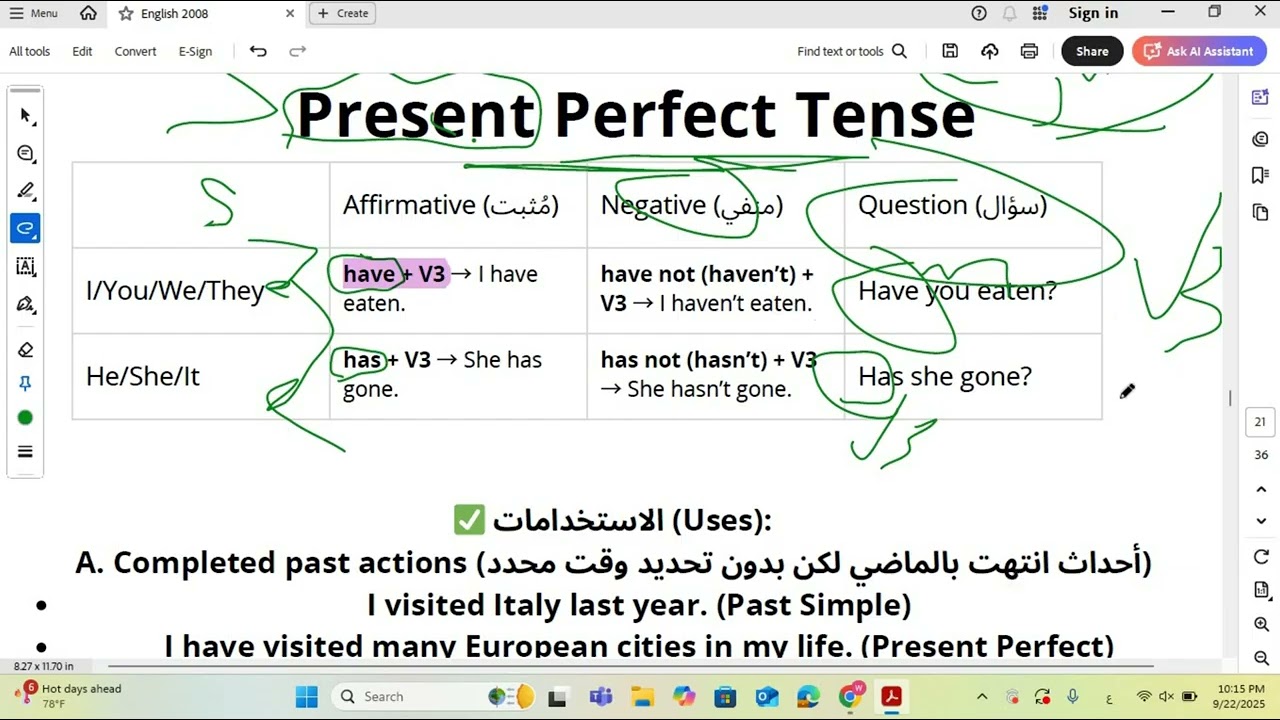Open the AI Assistant side panel icon
Screen dimensions: 1280x720
[x=1260, y=97]
